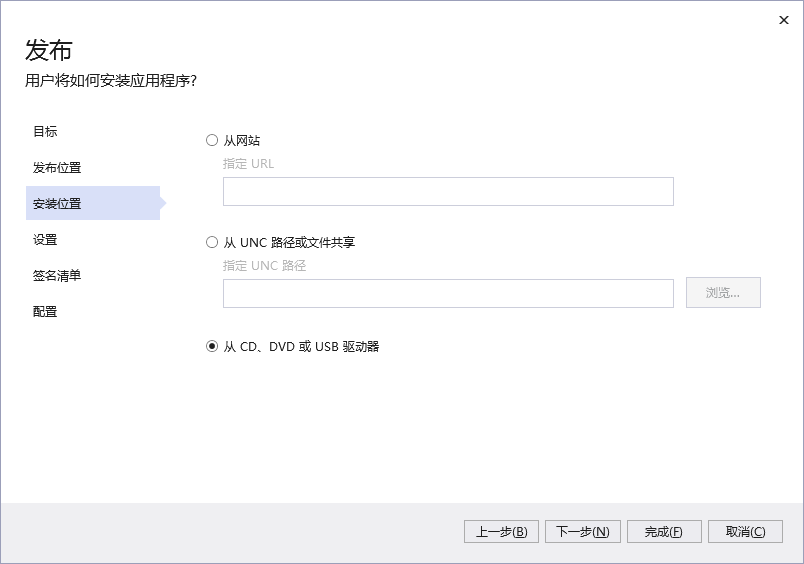
Task: Focus the 指定 UNC 路径 text box
Action: pos(448,293)
